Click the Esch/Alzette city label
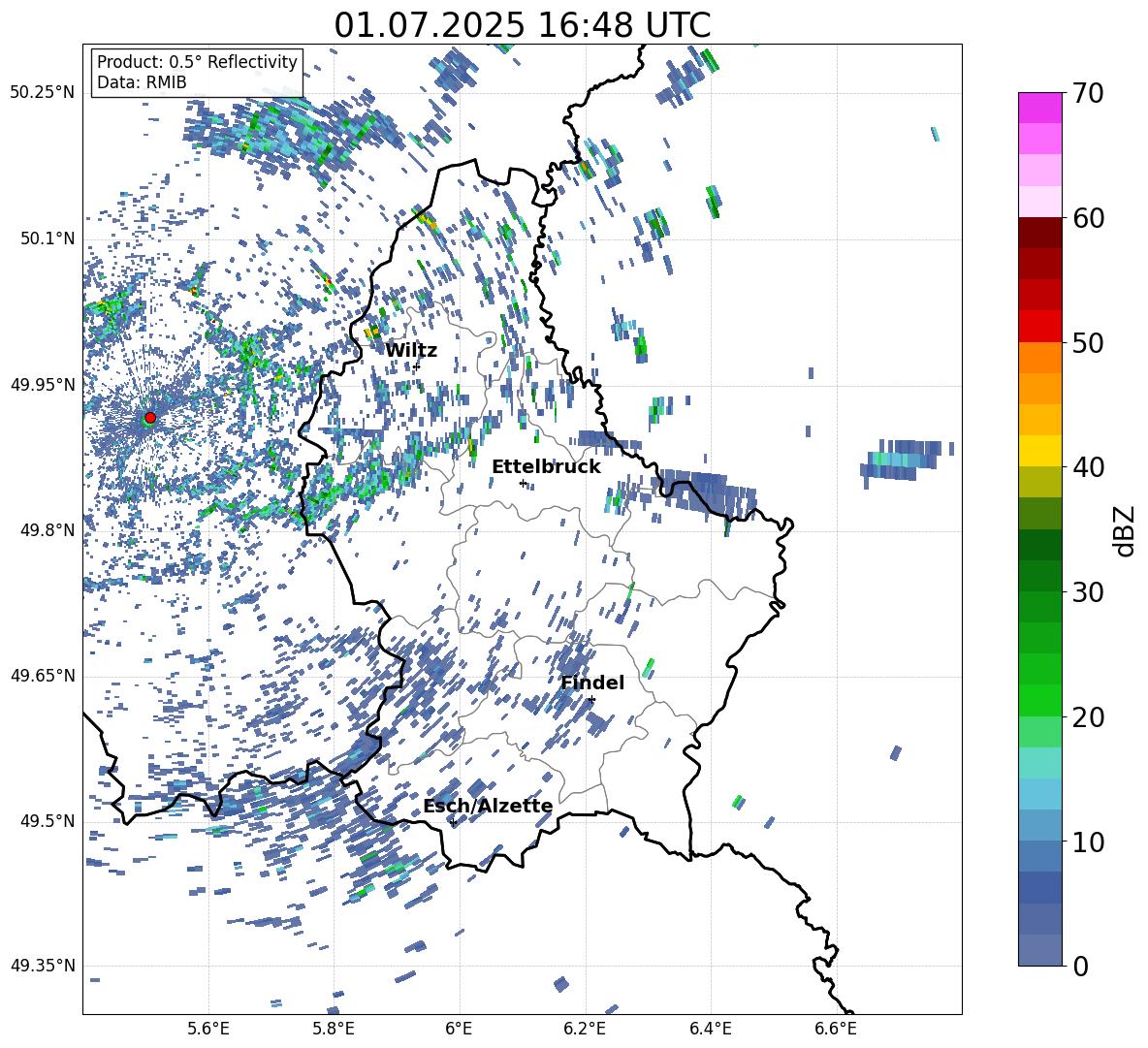This screenshot has width=1148, height=1048. (x=488, y=806)
